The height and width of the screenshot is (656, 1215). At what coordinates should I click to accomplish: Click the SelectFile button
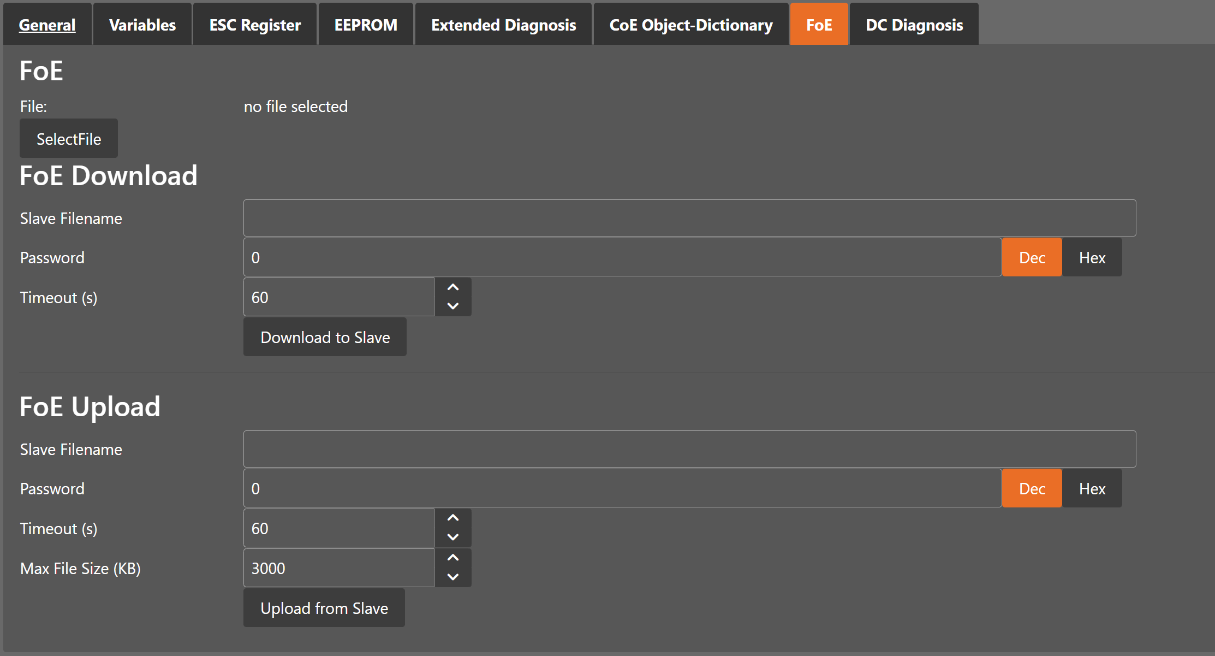(69, 139)
